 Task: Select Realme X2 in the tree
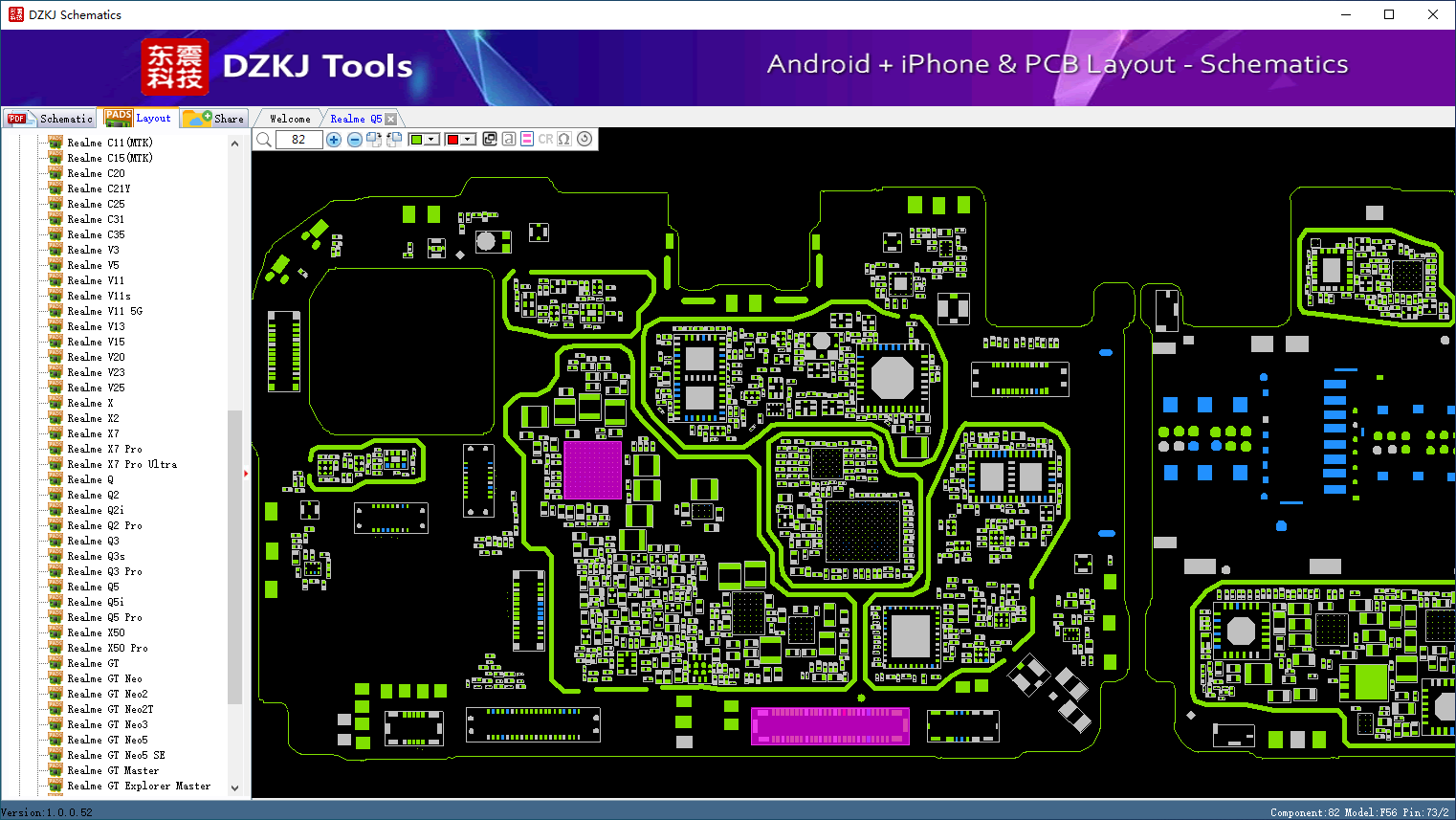point(93,418)
